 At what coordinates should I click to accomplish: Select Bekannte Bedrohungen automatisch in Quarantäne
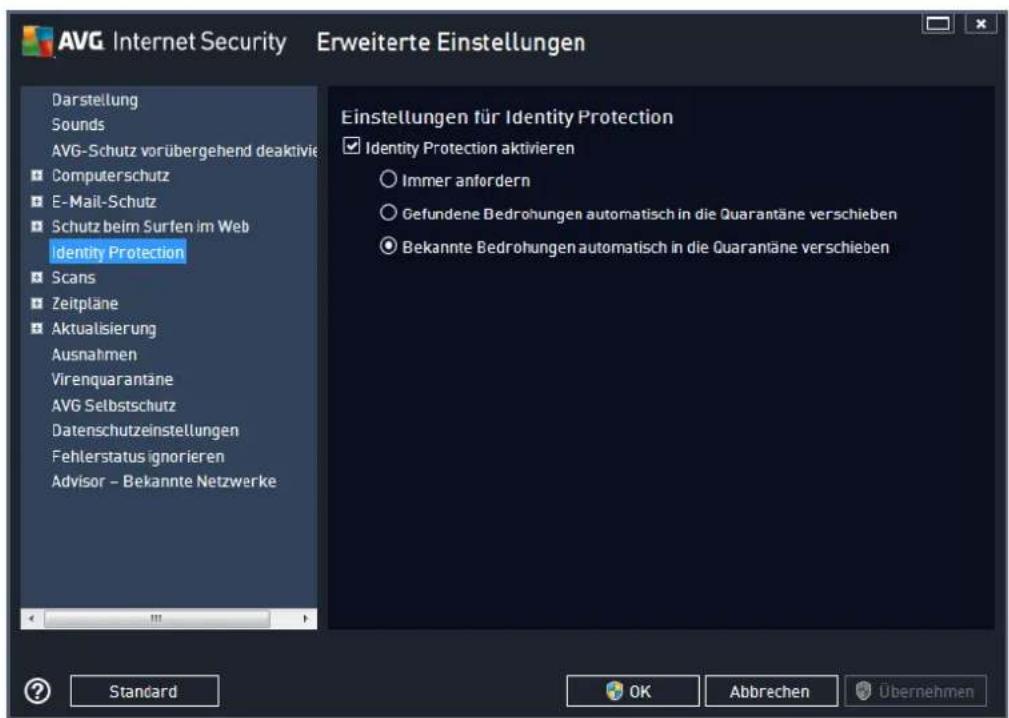point(388,246)
